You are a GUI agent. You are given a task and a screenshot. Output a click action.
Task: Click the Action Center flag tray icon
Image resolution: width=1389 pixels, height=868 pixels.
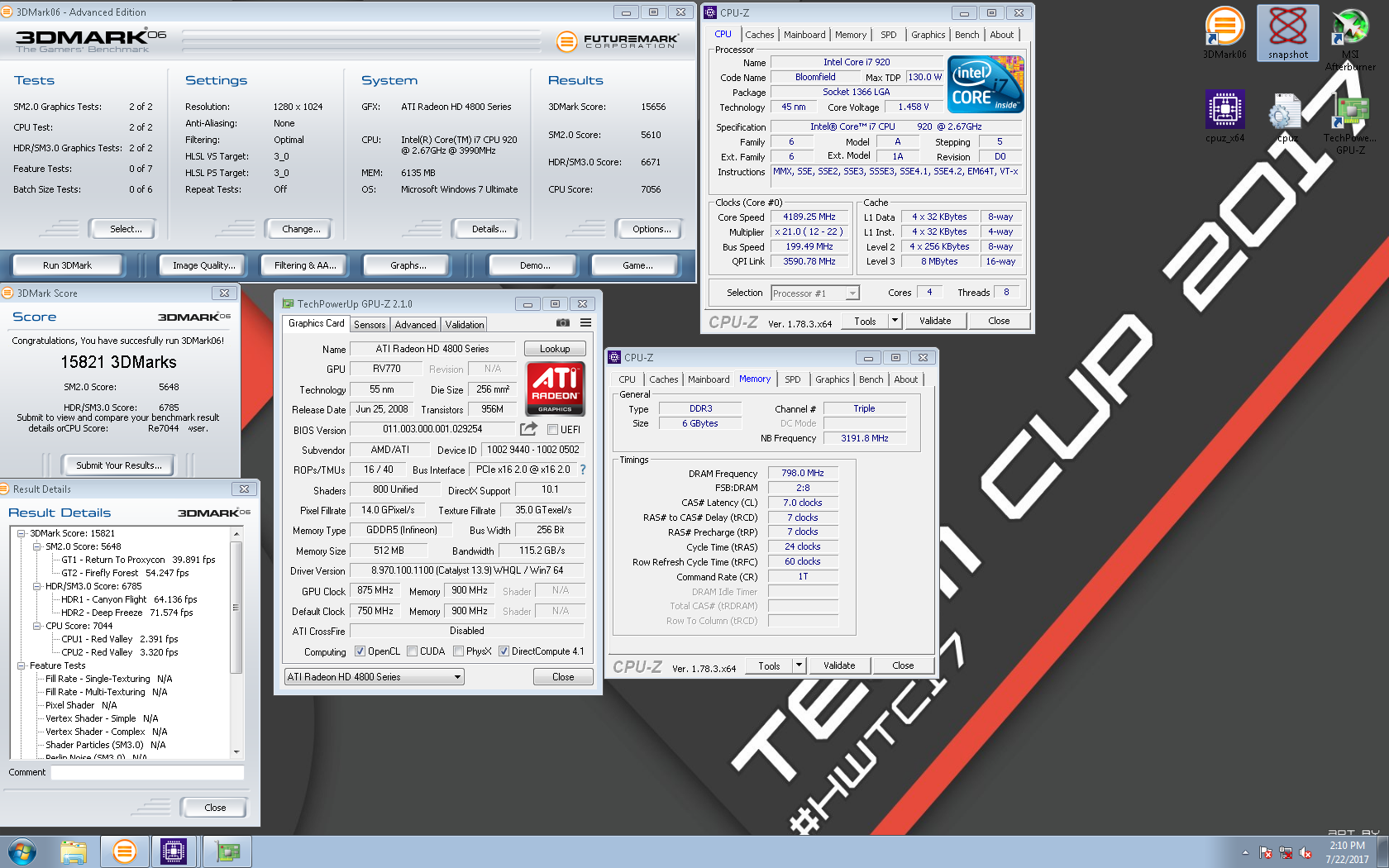point(1266,852)
